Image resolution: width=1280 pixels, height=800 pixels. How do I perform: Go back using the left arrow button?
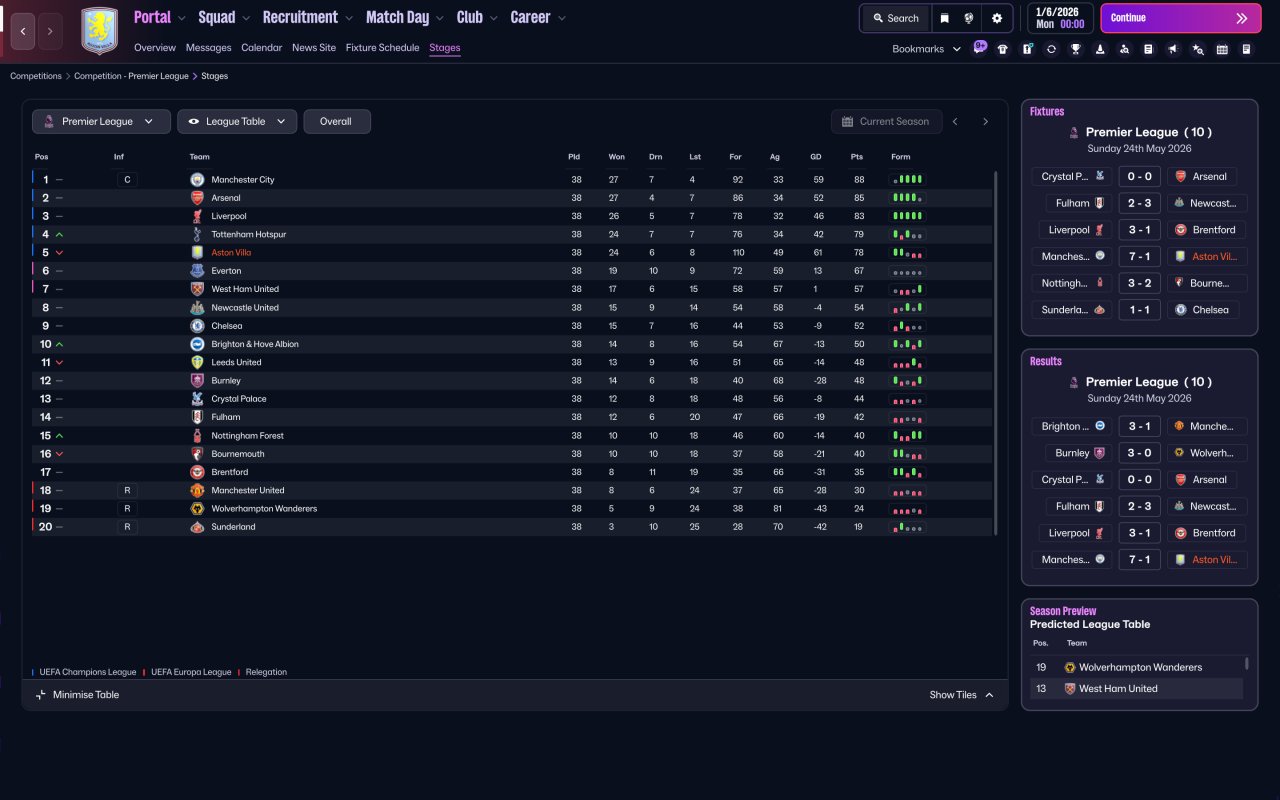(x=23, y=31)
